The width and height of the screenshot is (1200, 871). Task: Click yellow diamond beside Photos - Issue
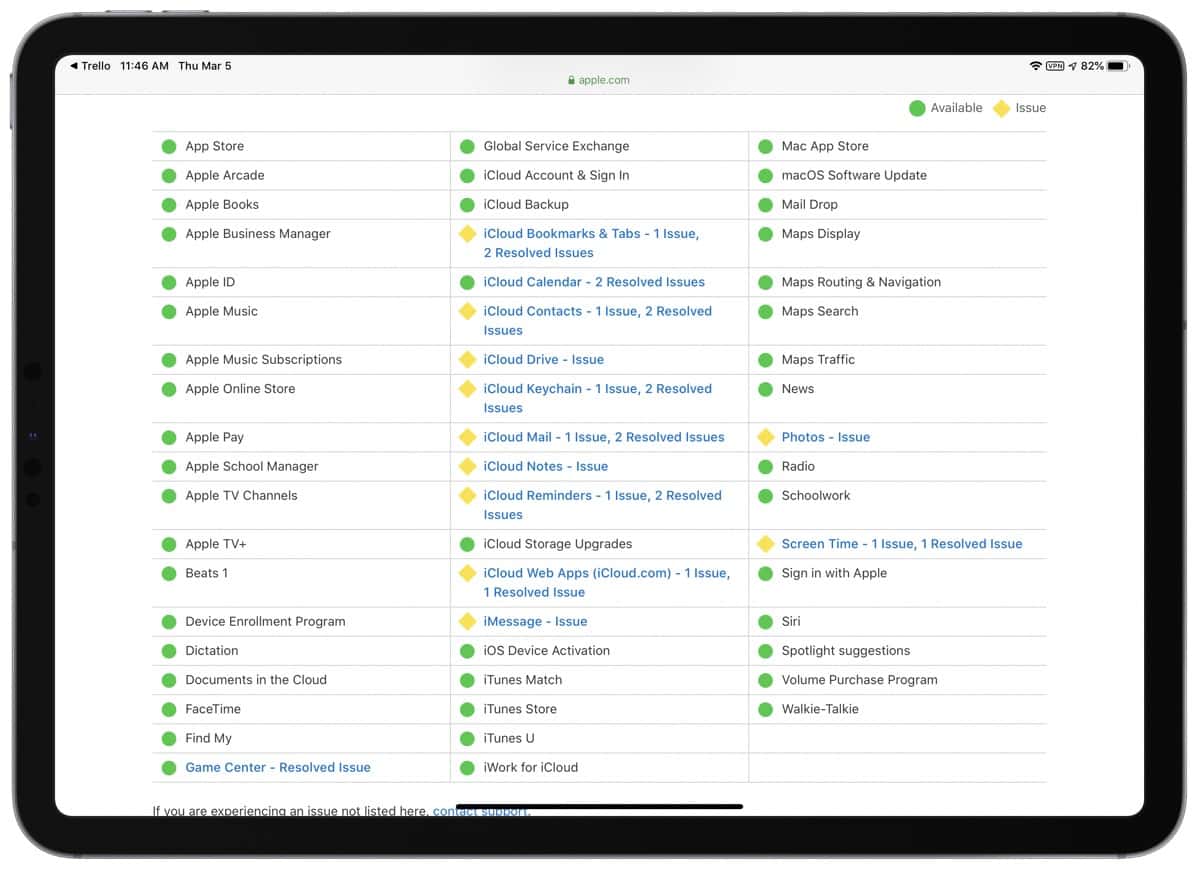click(x=765, y=437)
